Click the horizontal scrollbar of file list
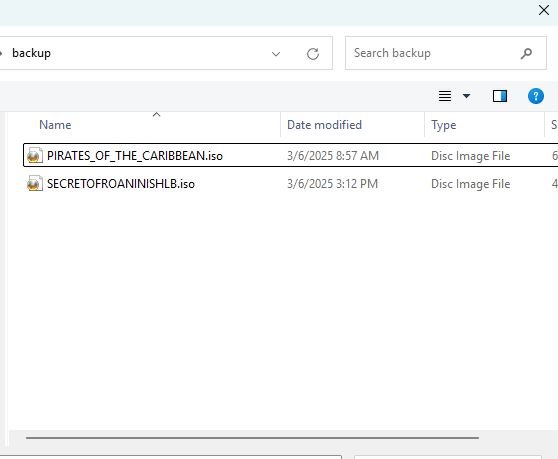The height and width of the screenshot is (459, 558). 252,438
